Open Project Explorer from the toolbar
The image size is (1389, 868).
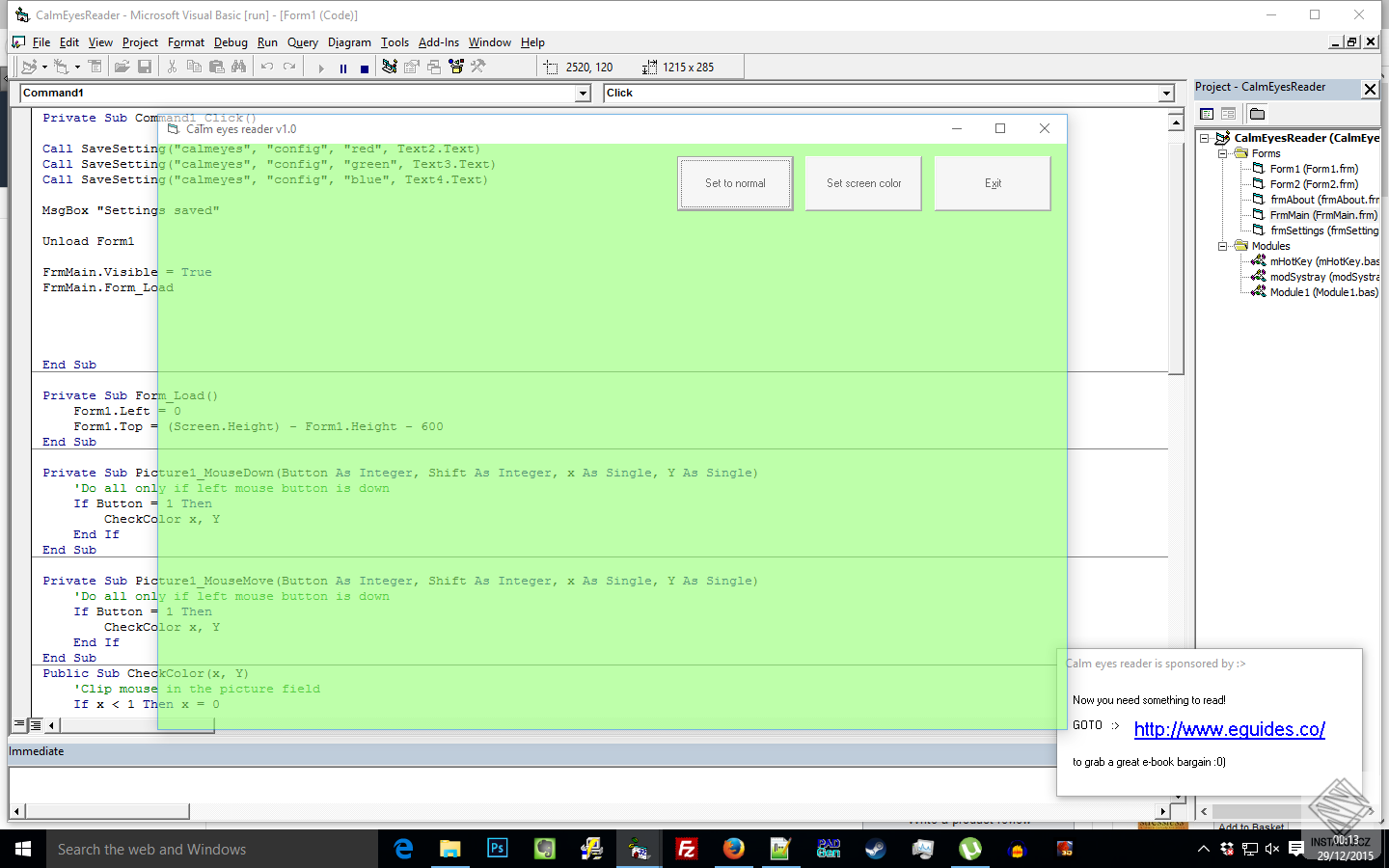point(390,67)
